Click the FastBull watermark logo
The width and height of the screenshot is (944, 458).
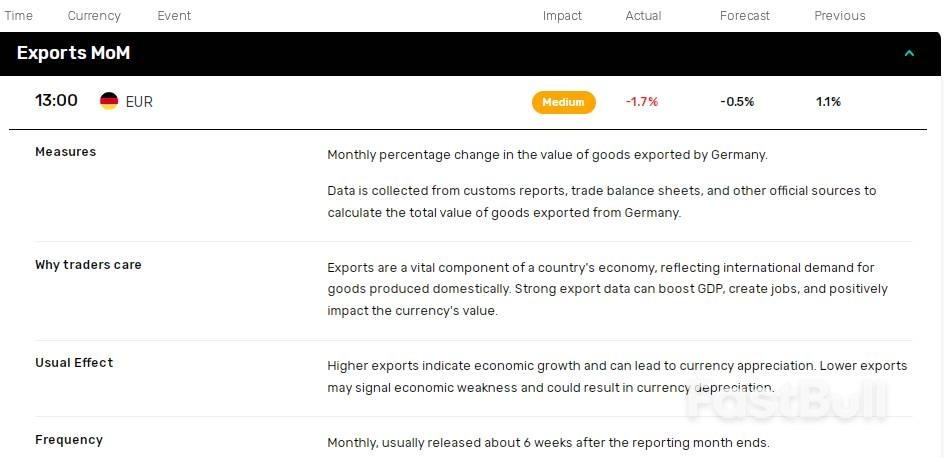(786, 400)
